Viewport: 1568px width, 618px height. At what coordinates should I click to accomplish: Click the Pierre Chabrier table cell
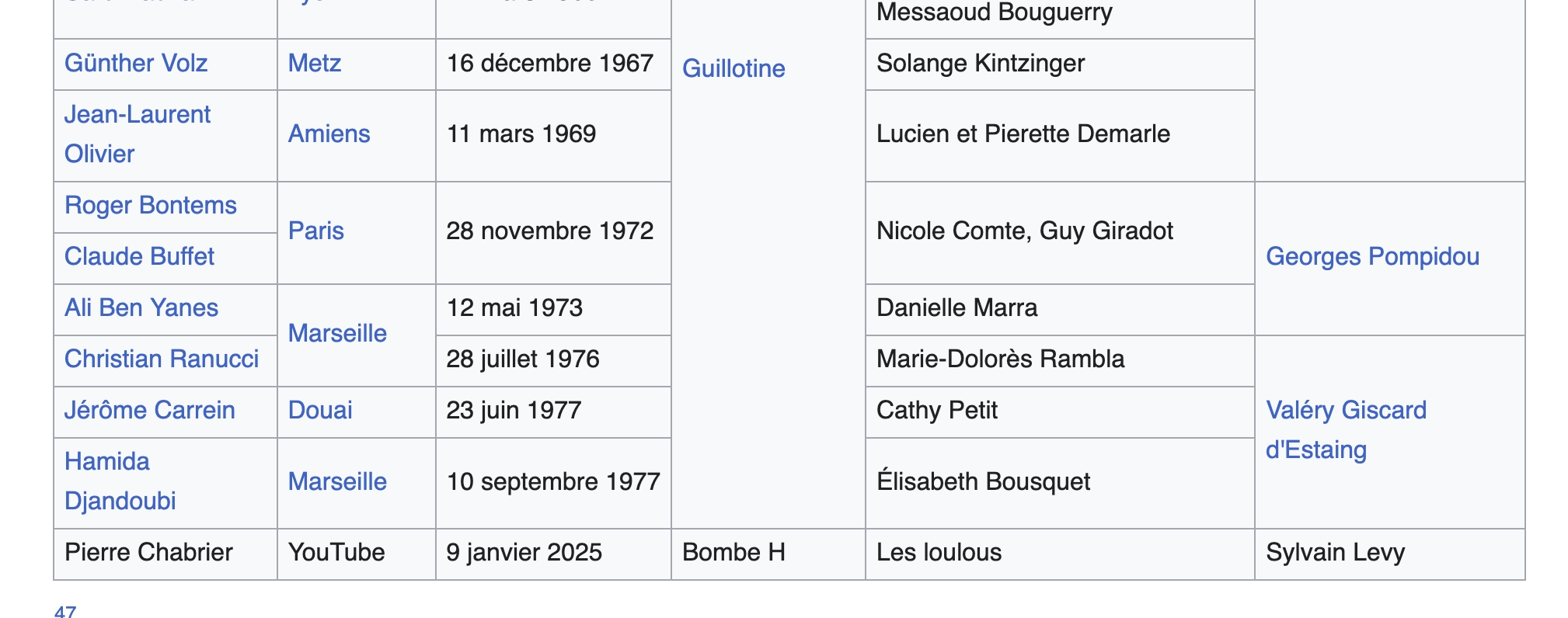pos(148,552)
